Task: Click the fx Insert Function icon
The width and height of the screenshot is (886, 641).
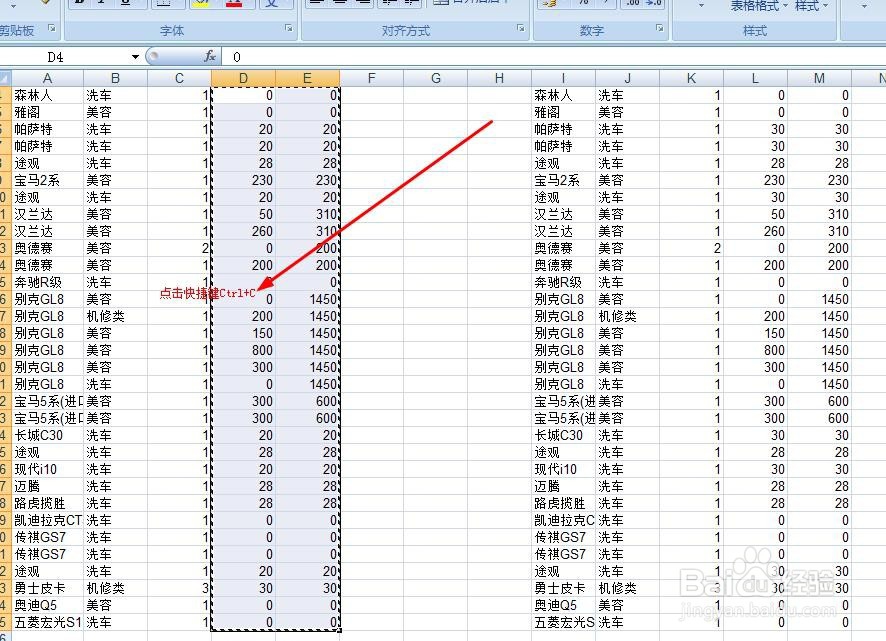Action: click(210, 57)
